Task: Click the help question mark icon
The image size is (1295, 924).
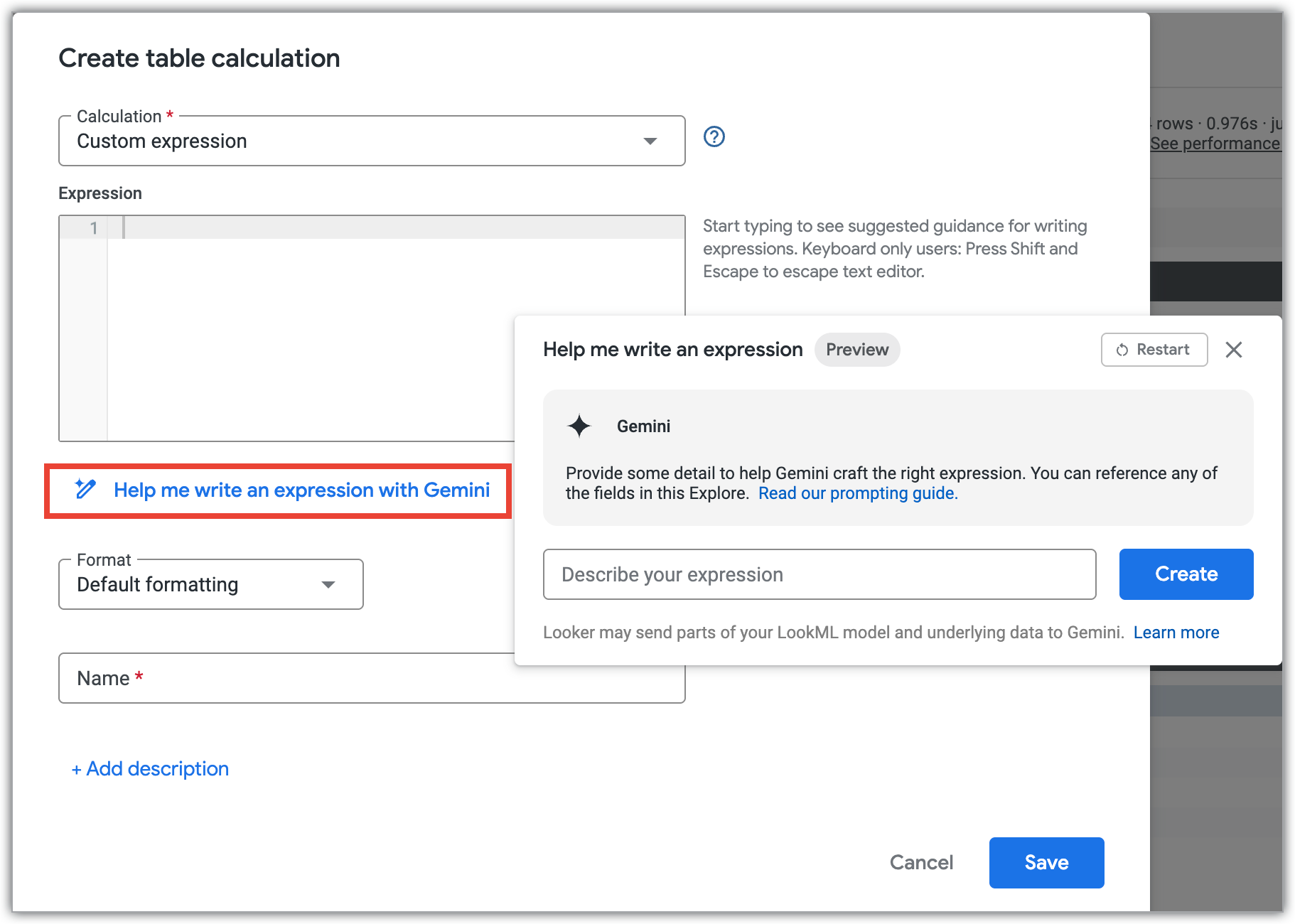Action: click(x=715, y=137)
